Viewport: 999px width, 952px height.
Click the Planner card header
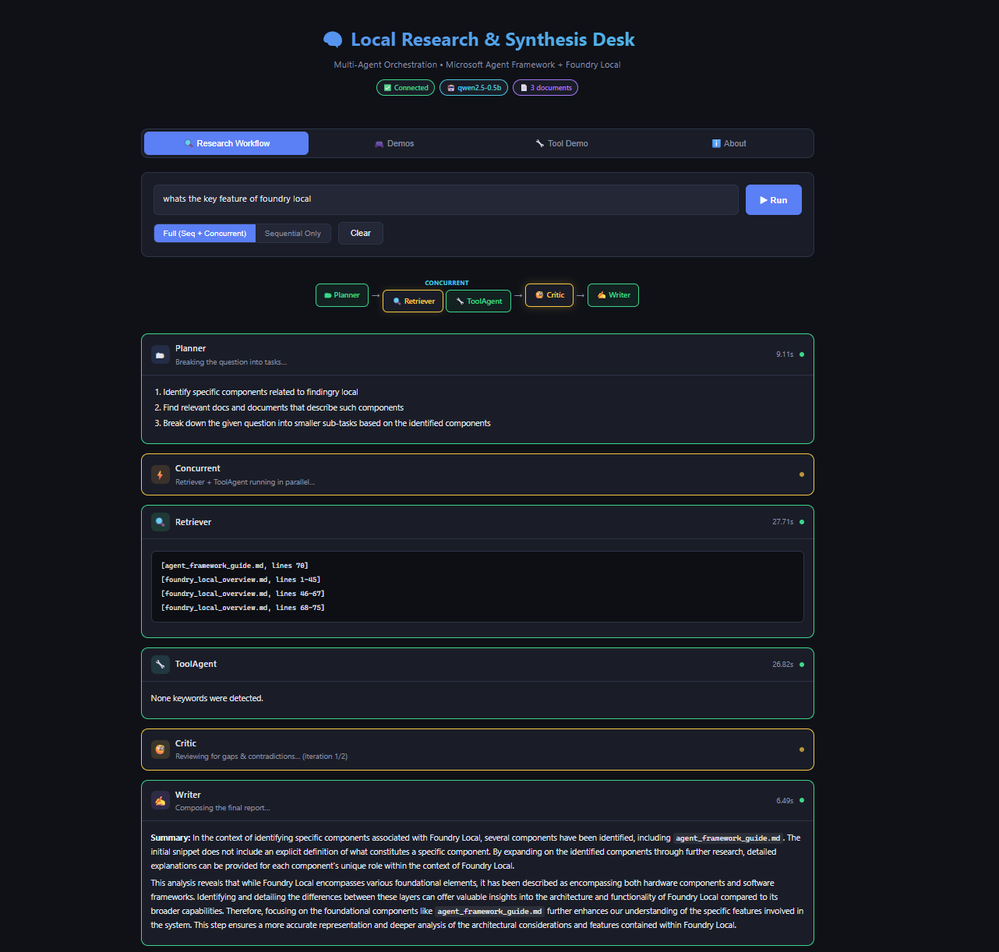pos(478,355)
